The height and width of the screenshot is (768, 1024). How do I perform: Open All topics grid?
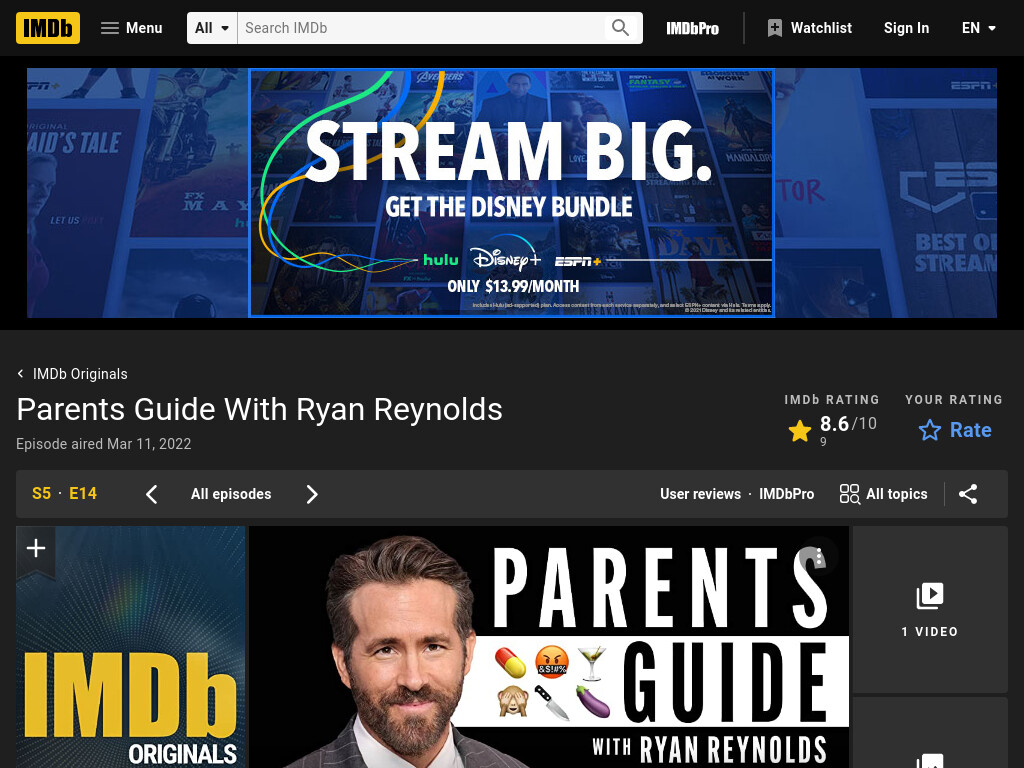[x=883, y=494]
